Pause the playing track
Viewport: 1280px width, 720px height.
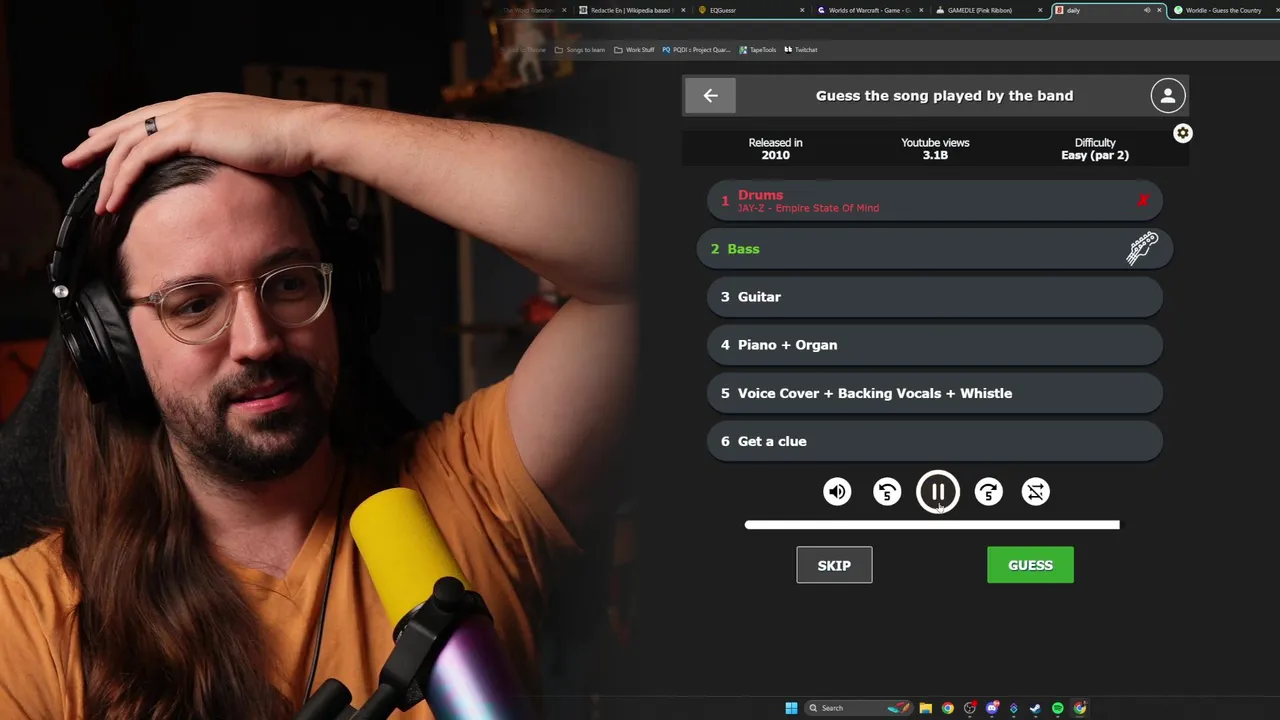point(938,492)
